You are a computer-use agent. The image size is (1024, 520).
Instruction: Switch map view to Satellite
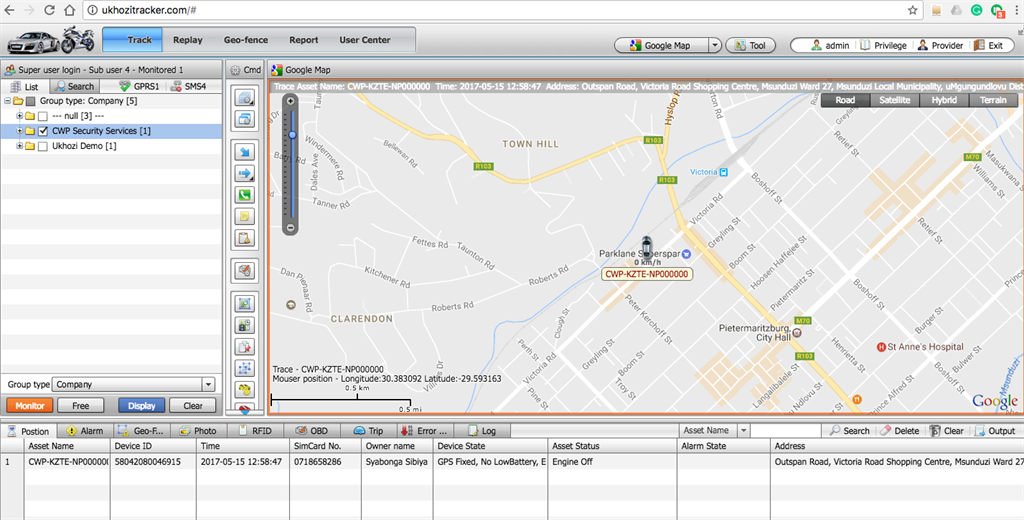[896, 100]
